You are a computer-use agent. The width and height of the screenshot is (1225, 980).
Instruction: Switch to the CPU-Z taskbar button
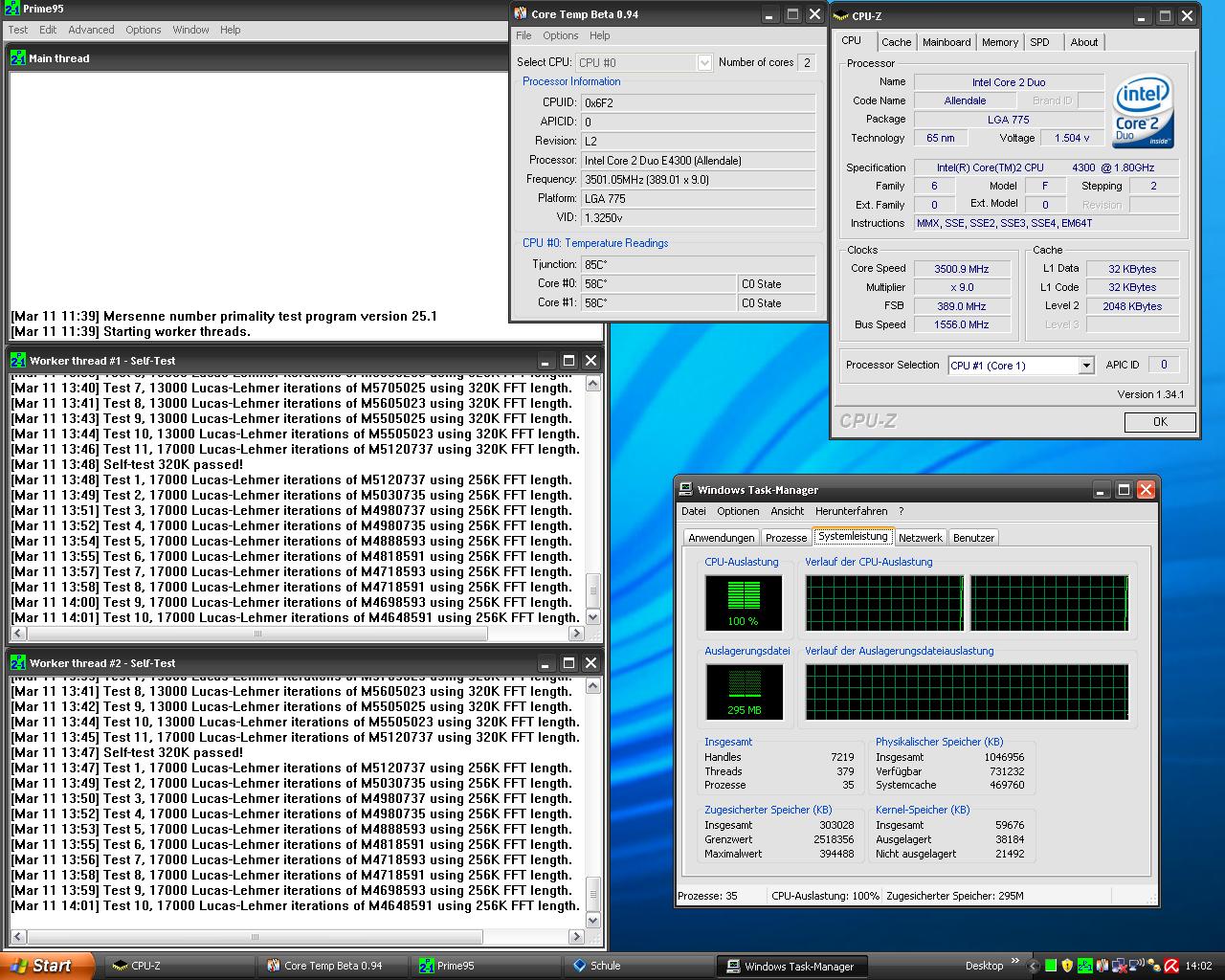[179, 966]
